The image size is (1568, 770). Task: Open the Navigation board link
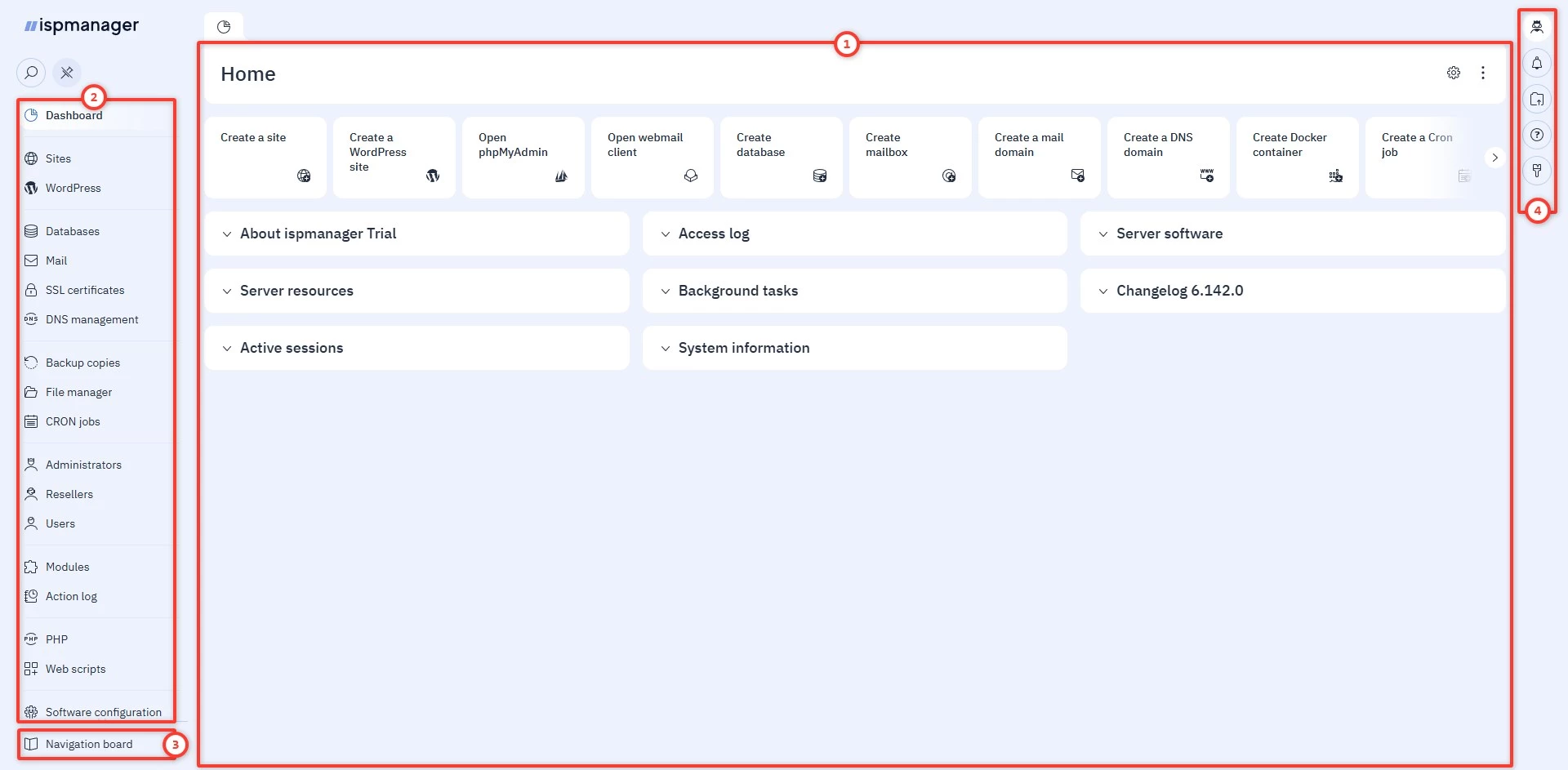pos(89,744)
